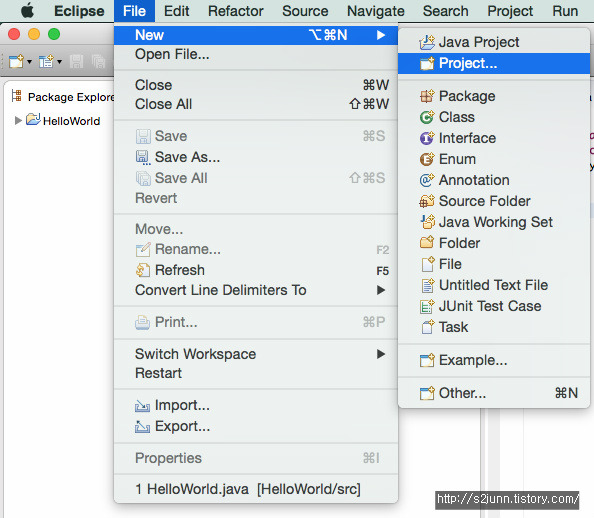Viewport: 594px width, 518px height.
Task: Click the Java Working Set icon
Action: [x=427, y=222]
